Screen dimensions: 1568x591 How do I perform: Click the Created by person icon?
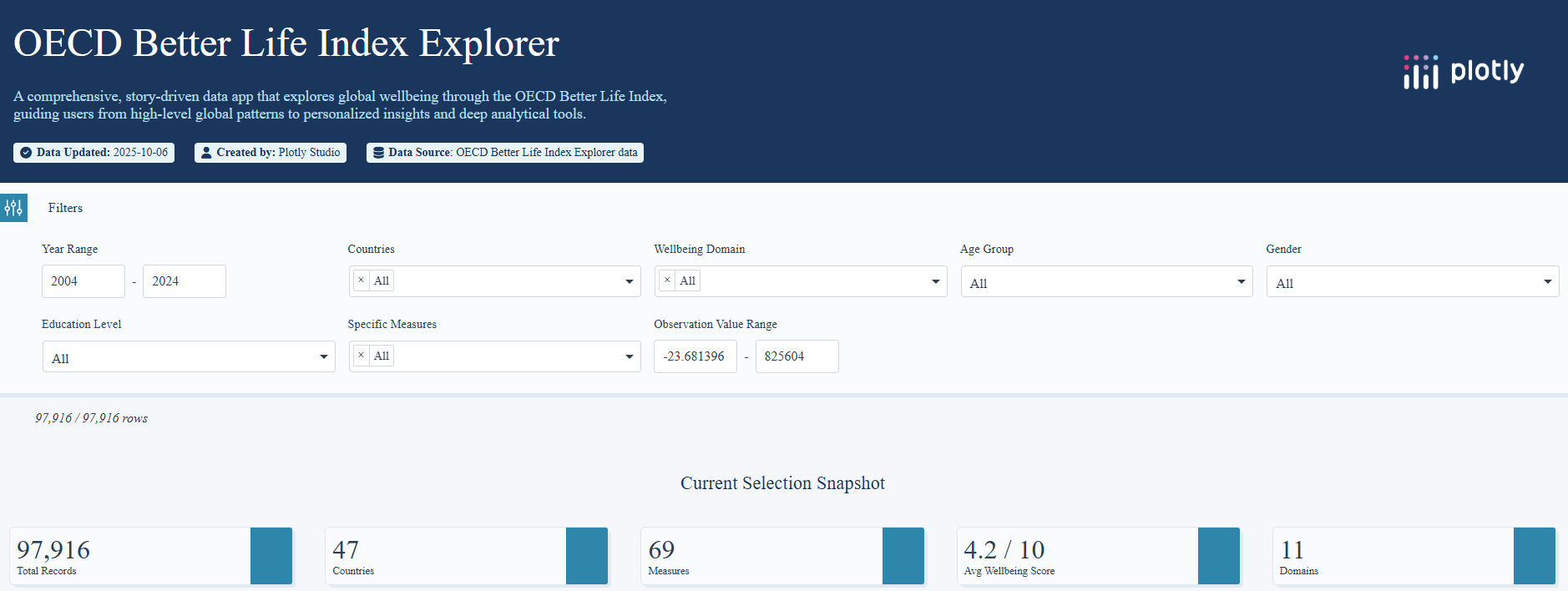(206, 153)
